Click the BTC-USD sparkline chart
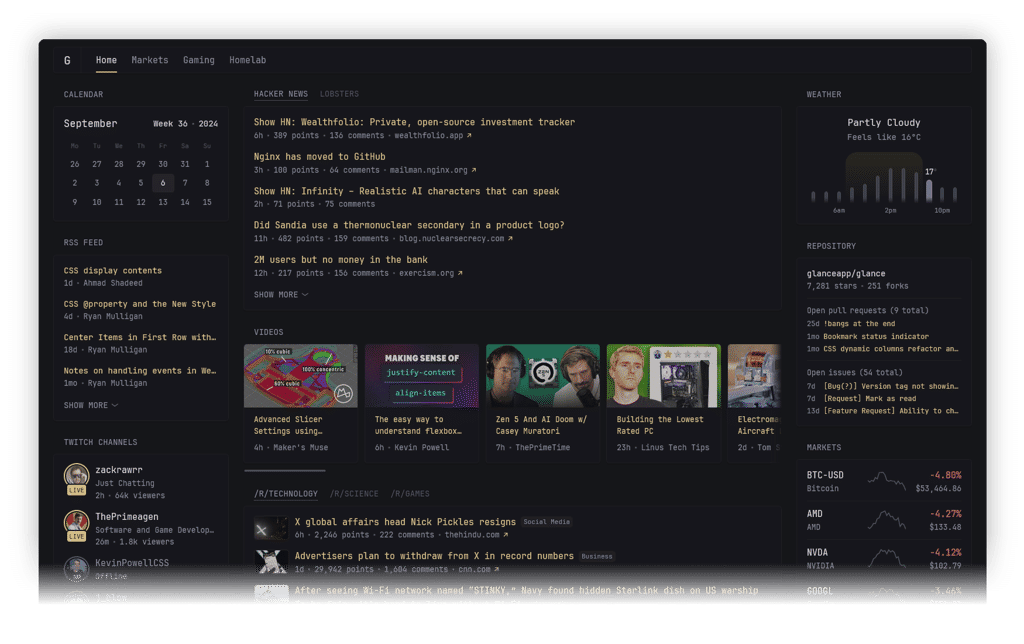 tap(886, 481)
